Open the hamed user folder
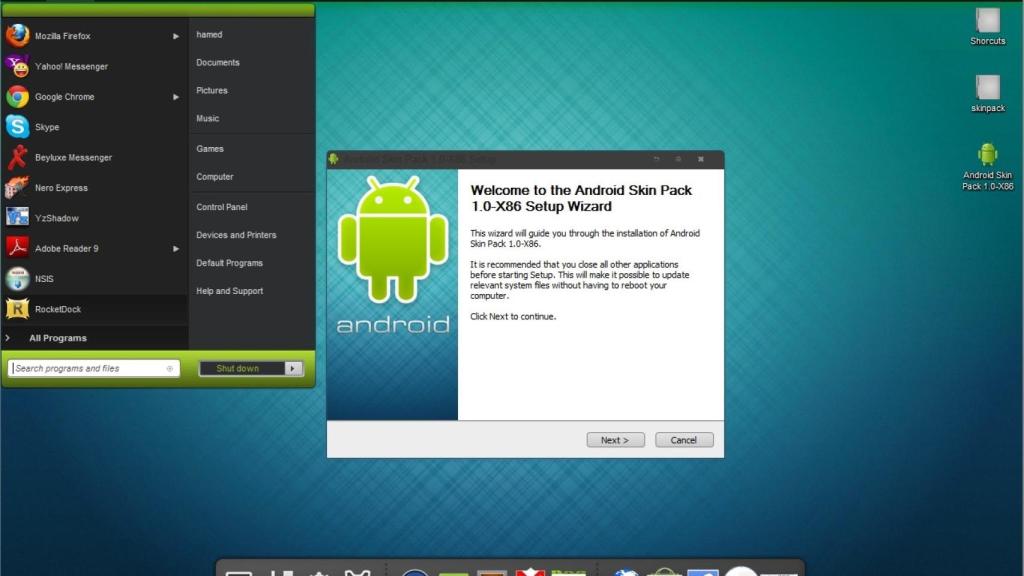 [209, 34]
